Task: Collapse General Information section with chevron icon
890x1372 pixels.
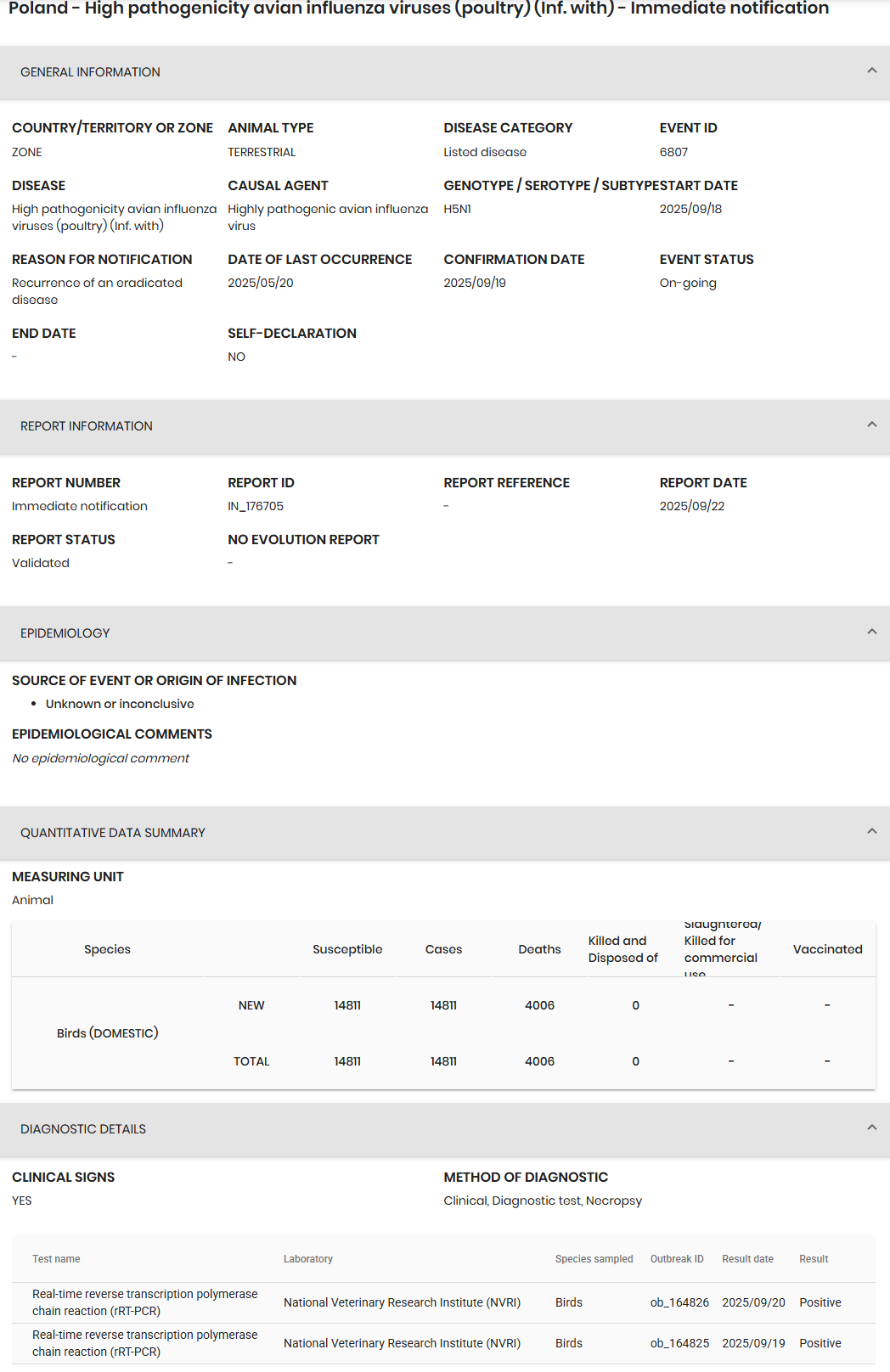Action: [x=871, y=71]
